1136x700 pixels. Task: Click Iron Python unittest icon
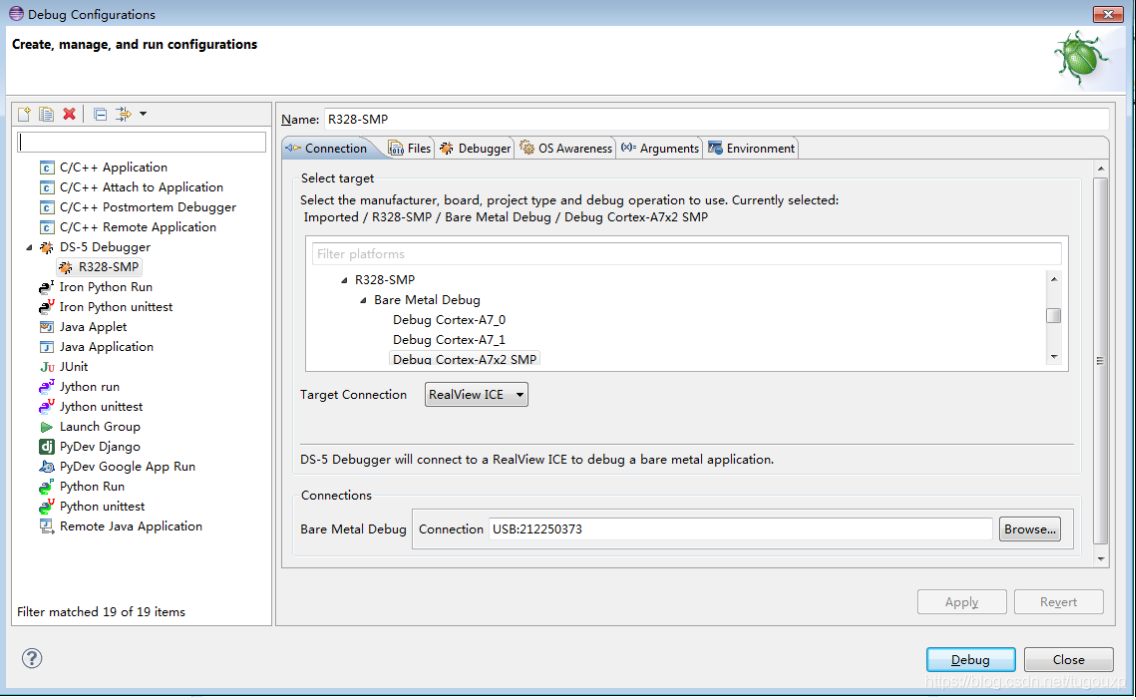46,307
